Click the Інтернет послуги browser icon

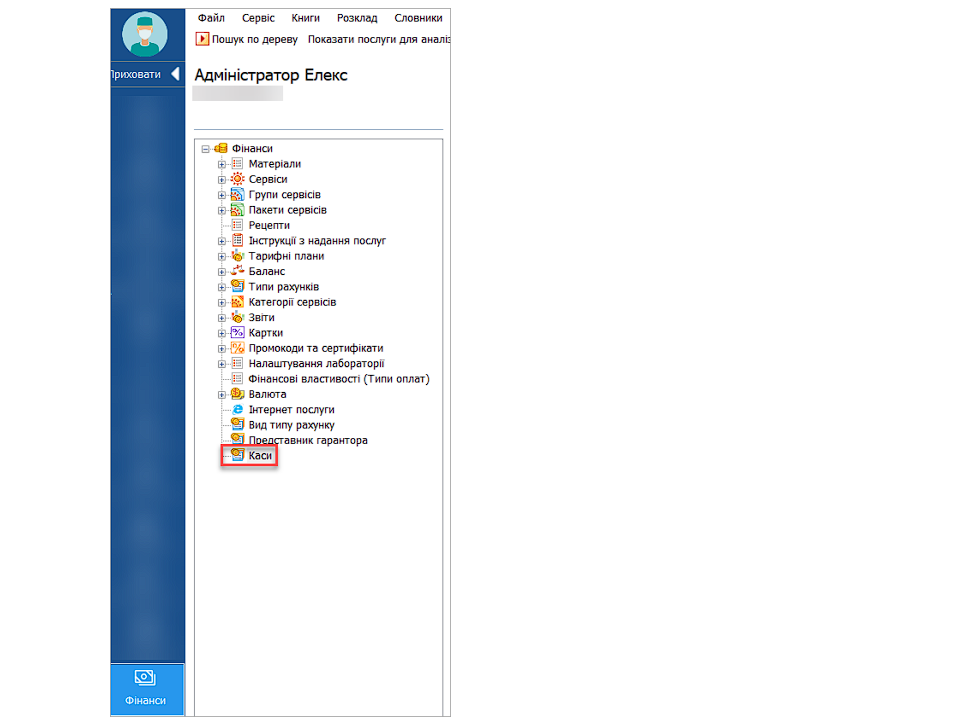pos(237,410)
